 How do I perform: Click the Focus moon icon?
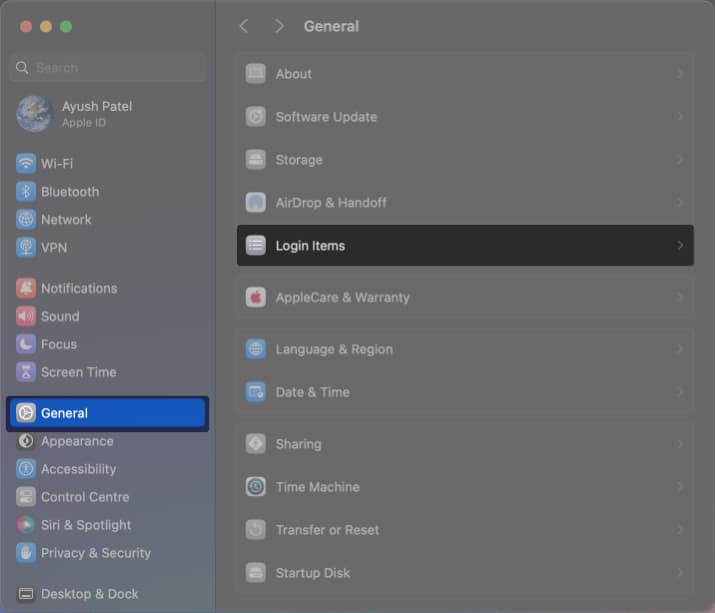coord(26,344)
